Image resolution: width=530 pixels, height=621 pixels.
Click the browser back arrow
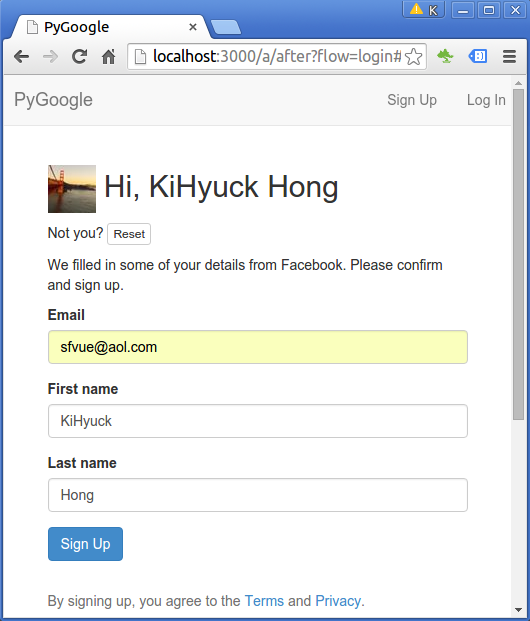point(21,57)
